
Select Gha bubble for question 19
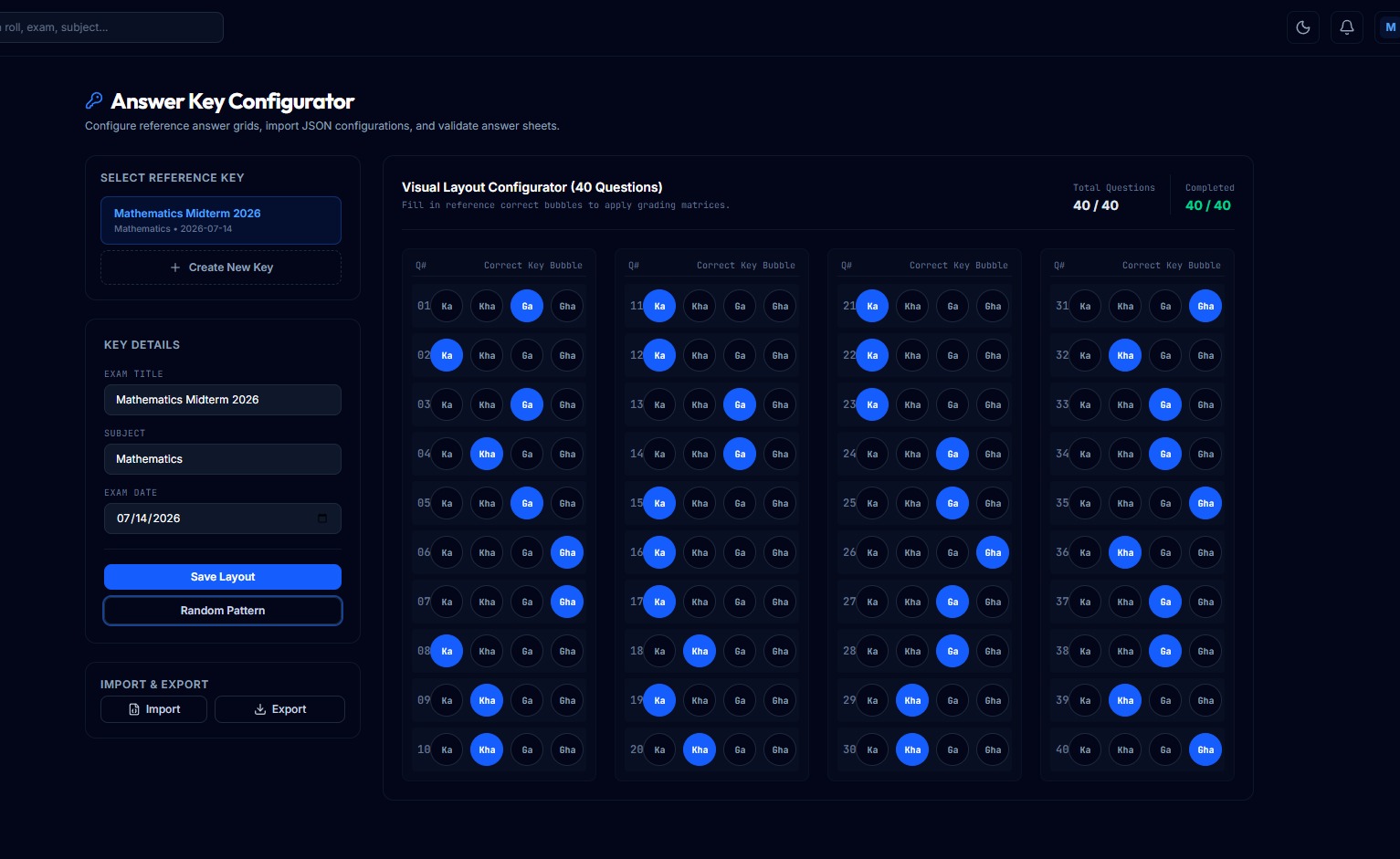[780, 700]
